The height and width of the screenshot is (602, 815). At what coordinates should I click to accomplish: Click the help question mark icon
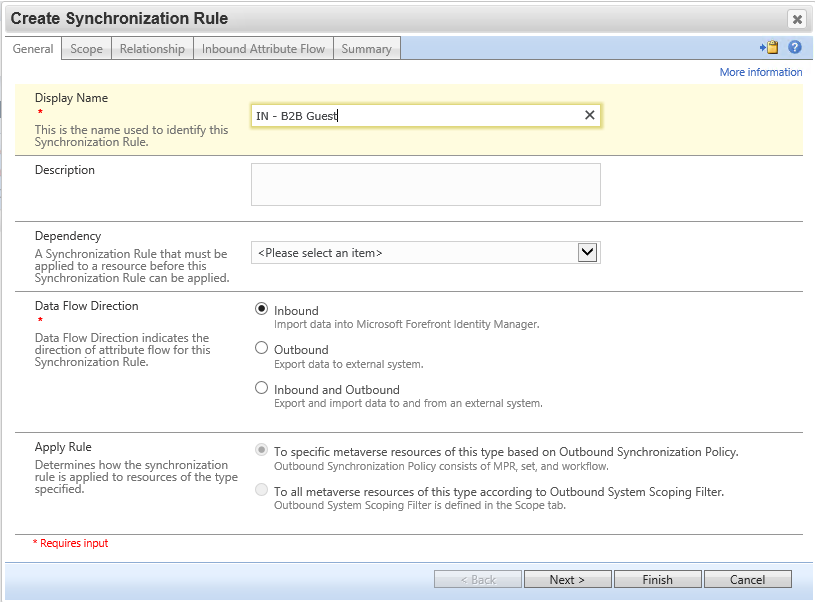[x=795, y=47]
